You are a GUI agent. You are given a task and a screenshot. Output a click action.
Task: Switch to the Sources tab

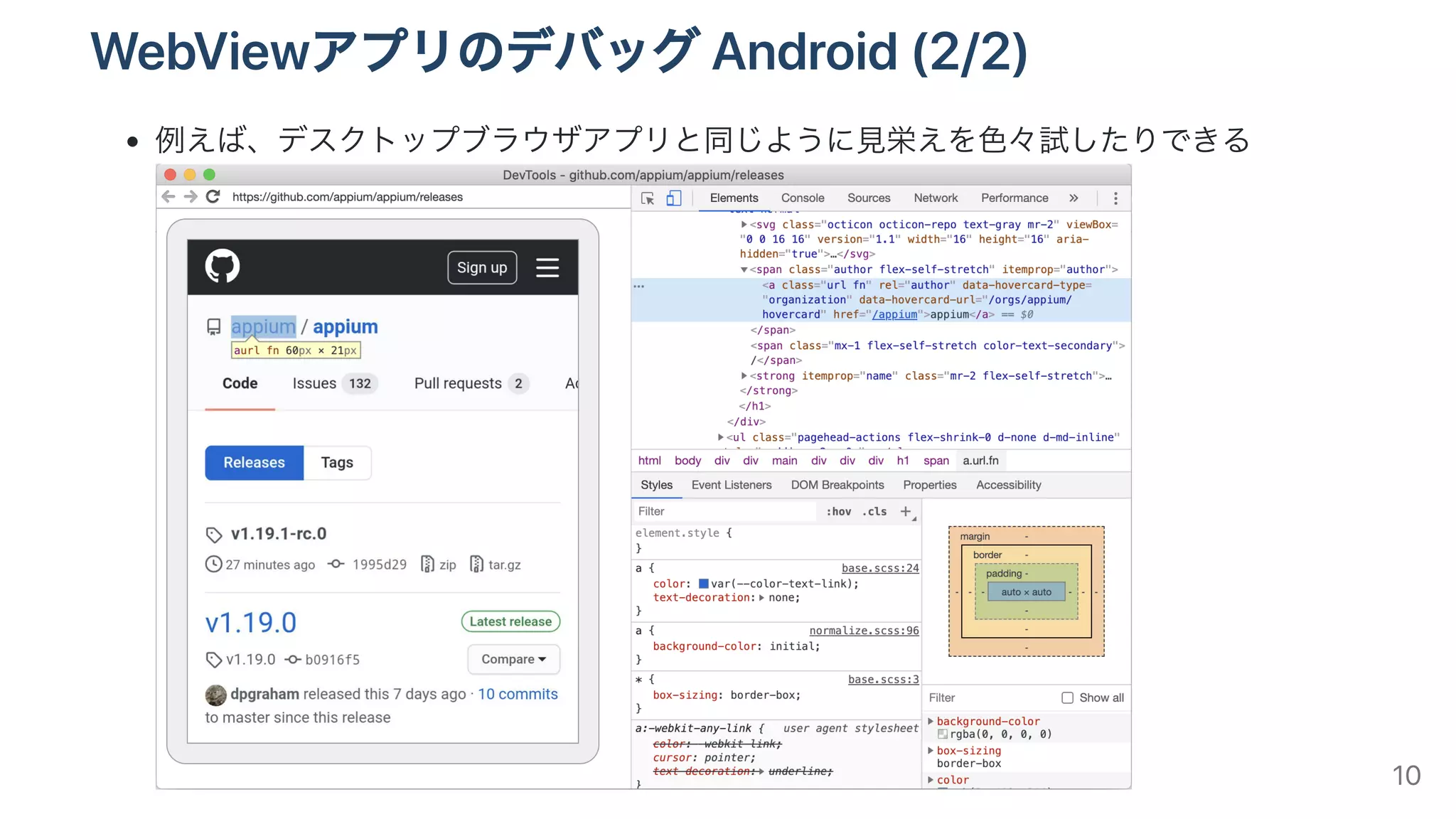tap(869, 198)
